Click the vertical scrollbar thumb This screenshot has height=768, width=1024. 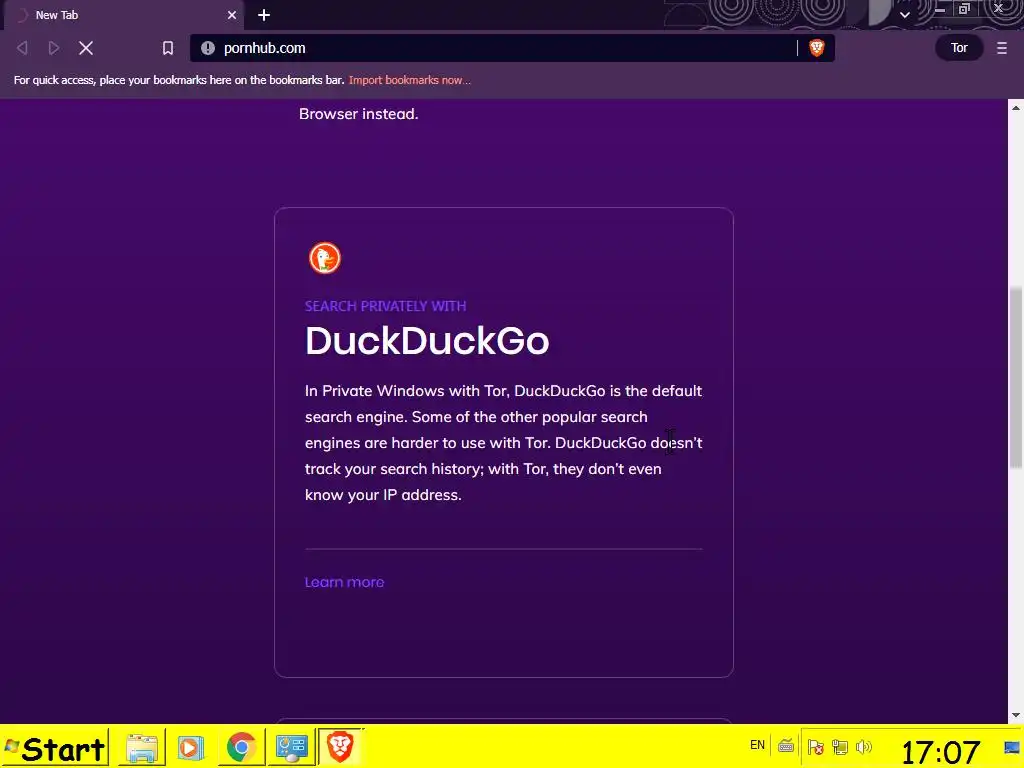pos(1016,377)
